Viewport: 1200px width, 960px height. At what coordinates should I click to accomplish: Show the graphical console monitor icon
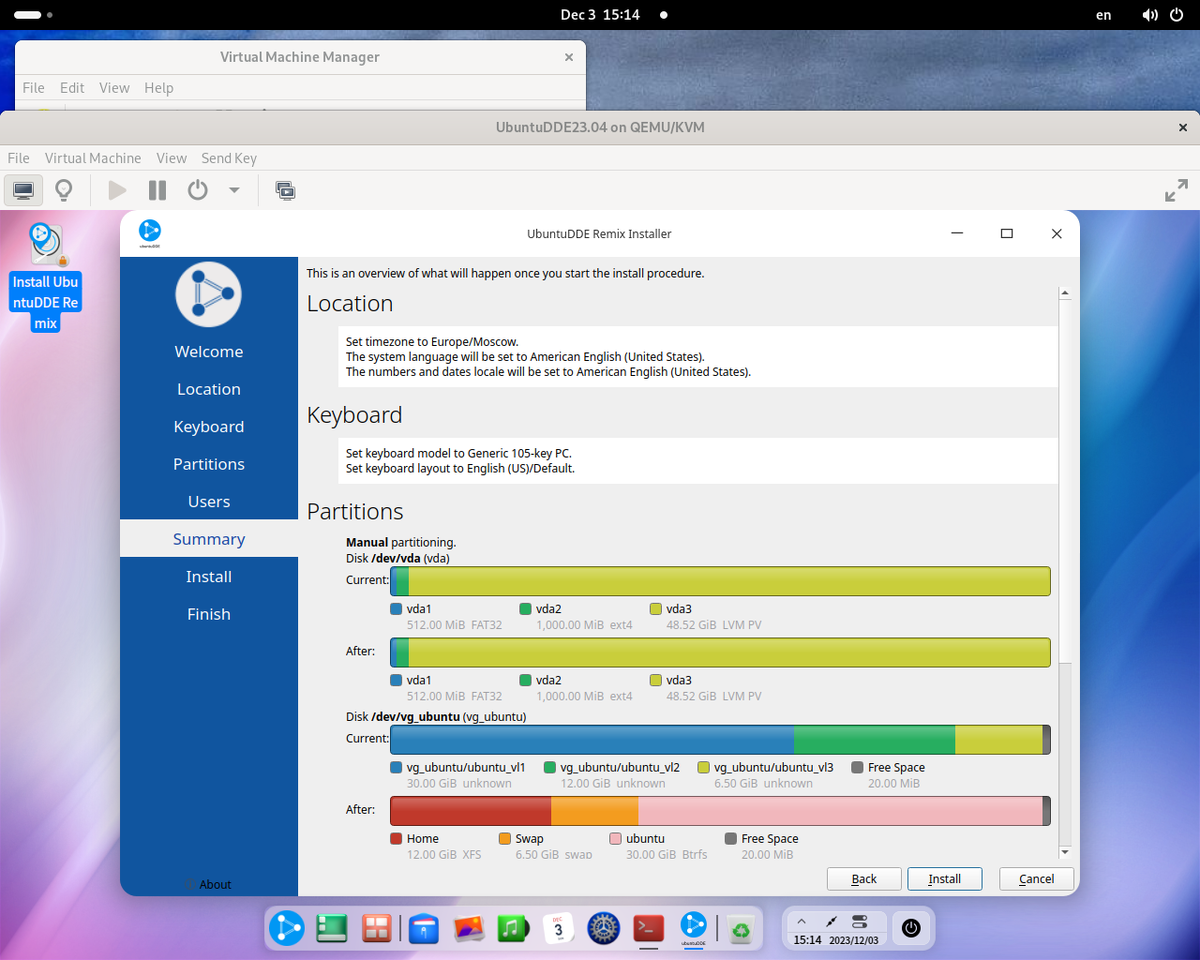(x=24, y=189)
